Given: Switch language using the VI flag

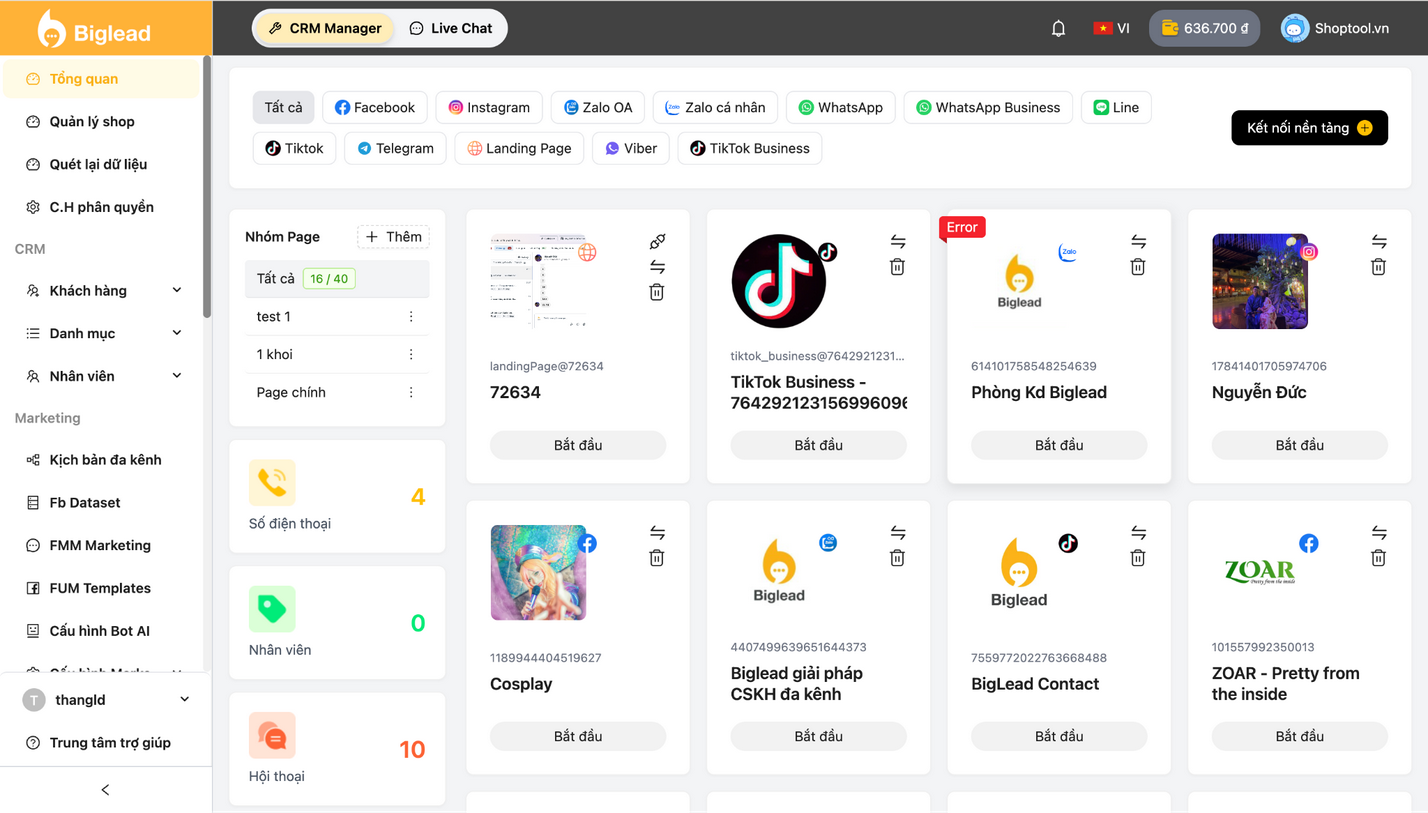Looking at the screenshot, I should (x=1111, y=28).
